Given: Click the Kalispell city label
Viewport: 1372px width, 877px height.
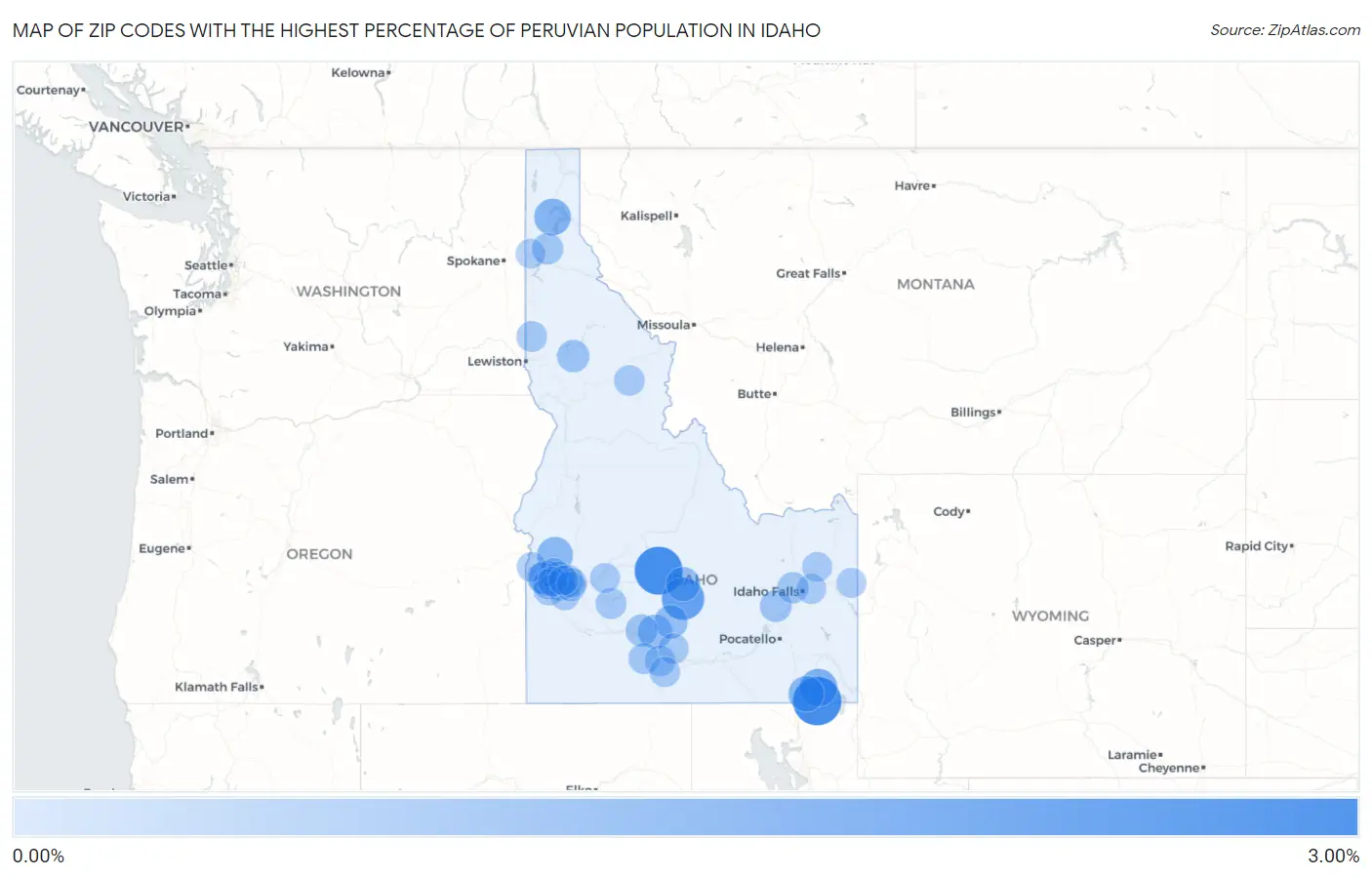Looking at the screenshot, I should coord(647,216).
